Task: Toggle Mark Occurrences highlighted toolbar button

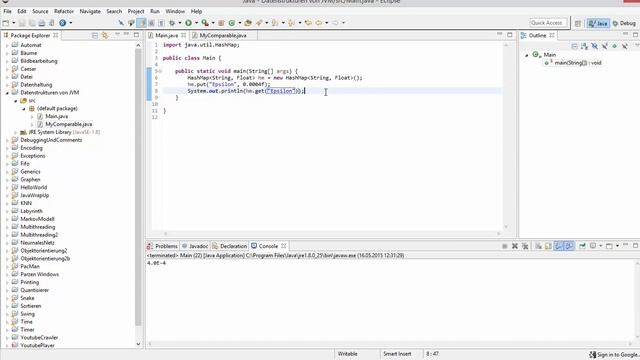Action: pyautogui.click(x=141, y=23)
